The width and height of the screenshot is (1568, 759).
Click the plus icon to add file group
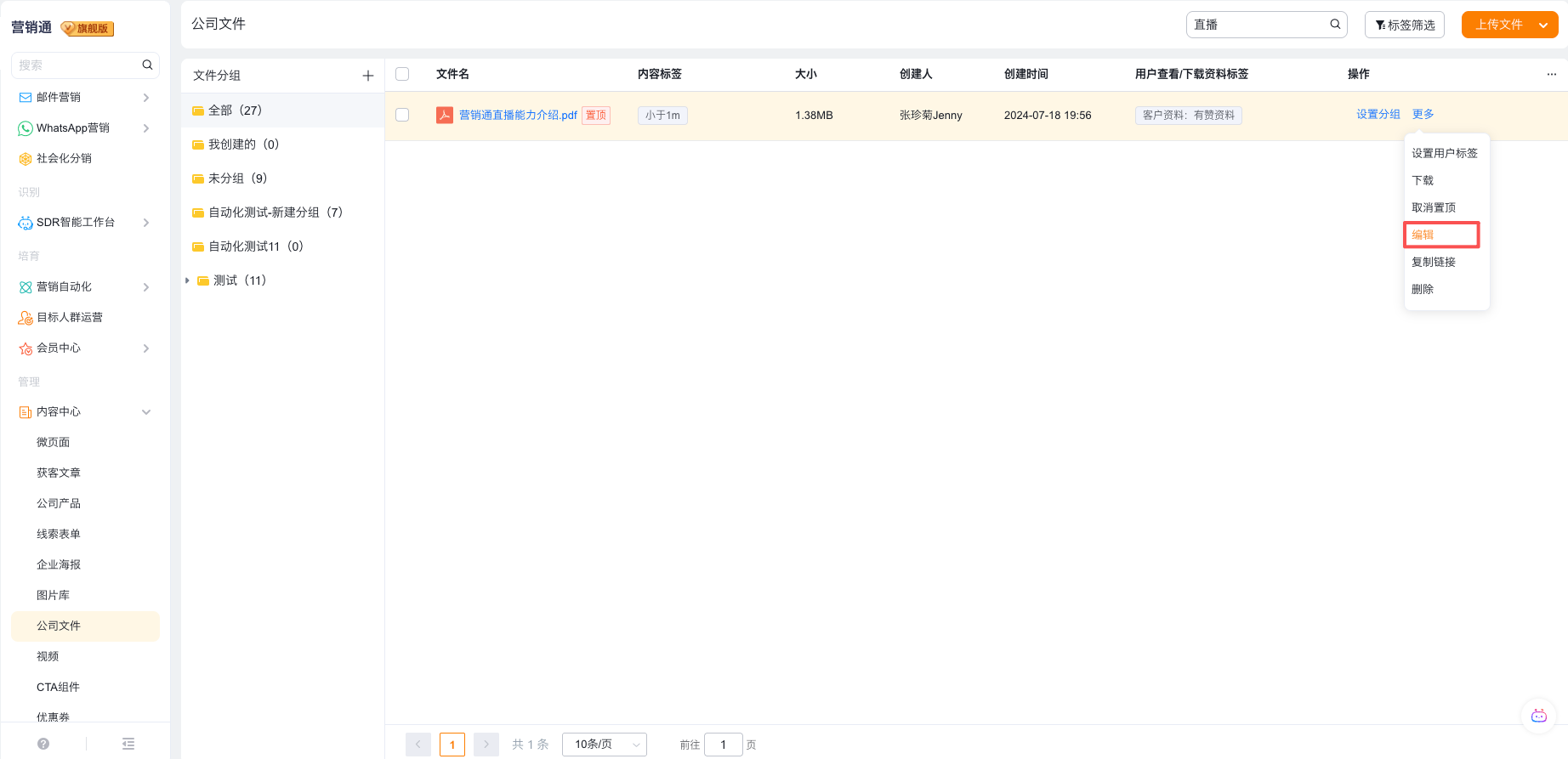tap(368, 76)
